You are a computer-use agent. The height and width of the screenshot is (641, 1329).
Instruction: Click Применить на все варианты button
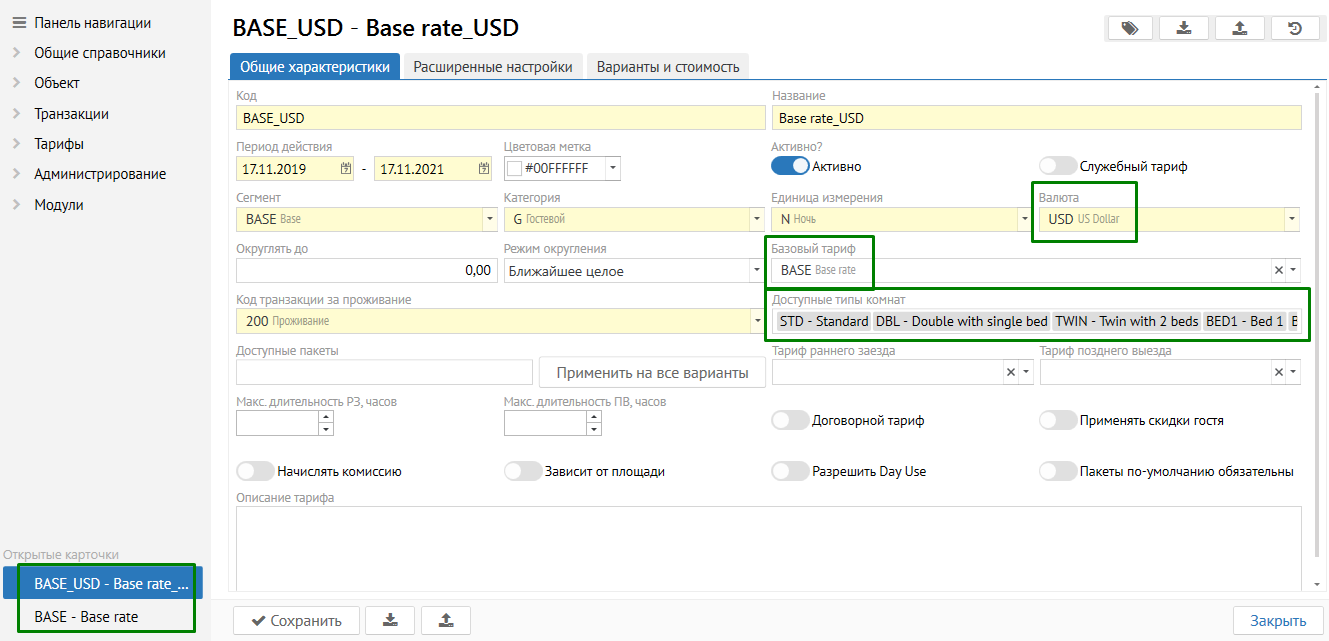(652, 373)
